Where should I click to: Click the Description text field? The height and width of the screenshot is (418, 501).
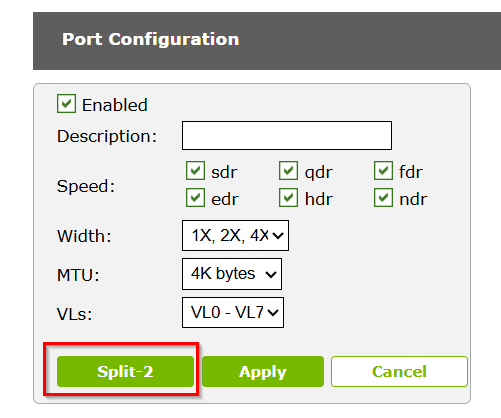coord(287,136)
